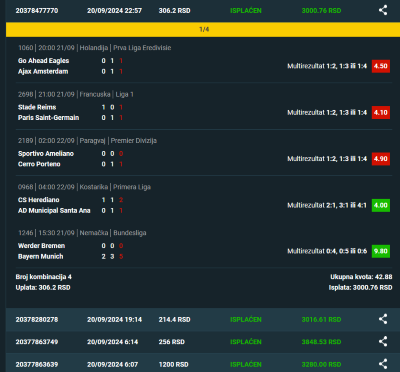Viewport: 400px width, 372px height.
Task: Click stake amount 1200 RSD
Action: click(174, 364)
